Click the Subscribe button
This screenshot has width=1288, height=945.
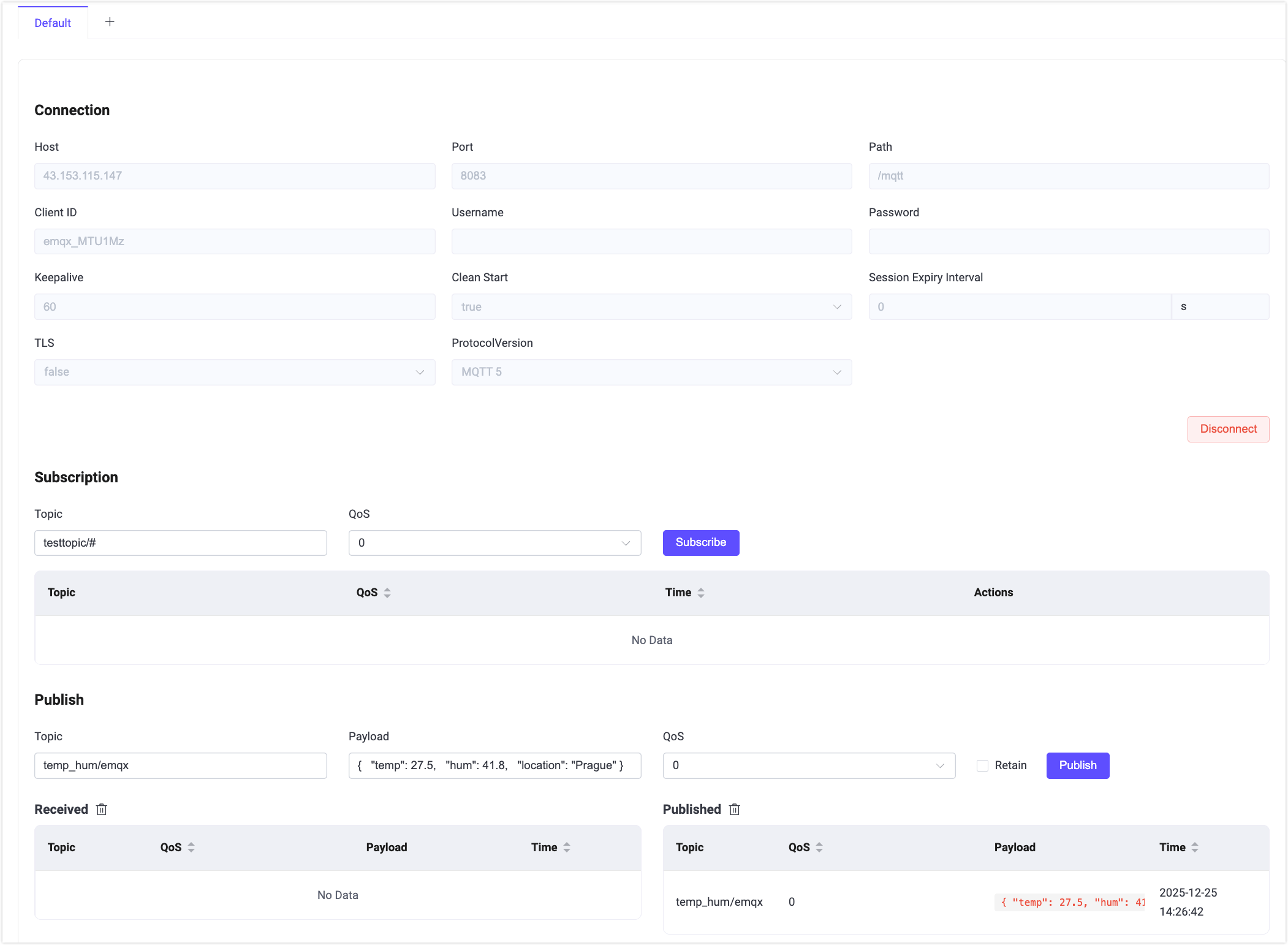(x=700, y=542)
